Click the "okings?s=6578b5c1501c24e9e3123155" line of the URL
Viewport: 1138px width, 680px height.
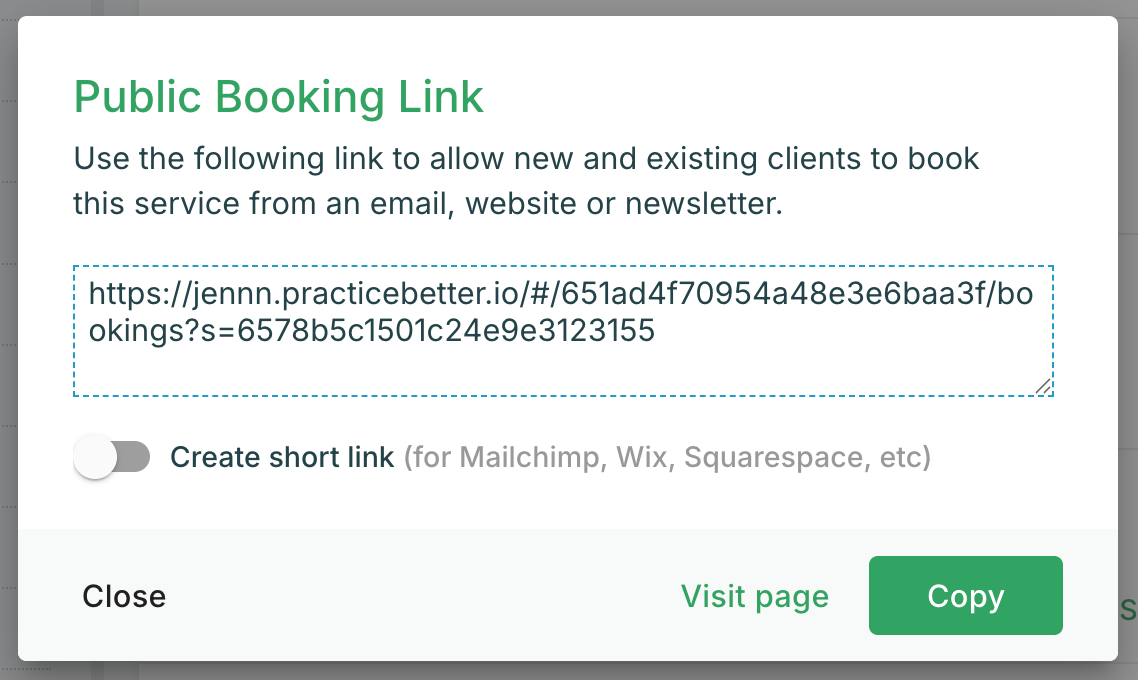(371, 330)
